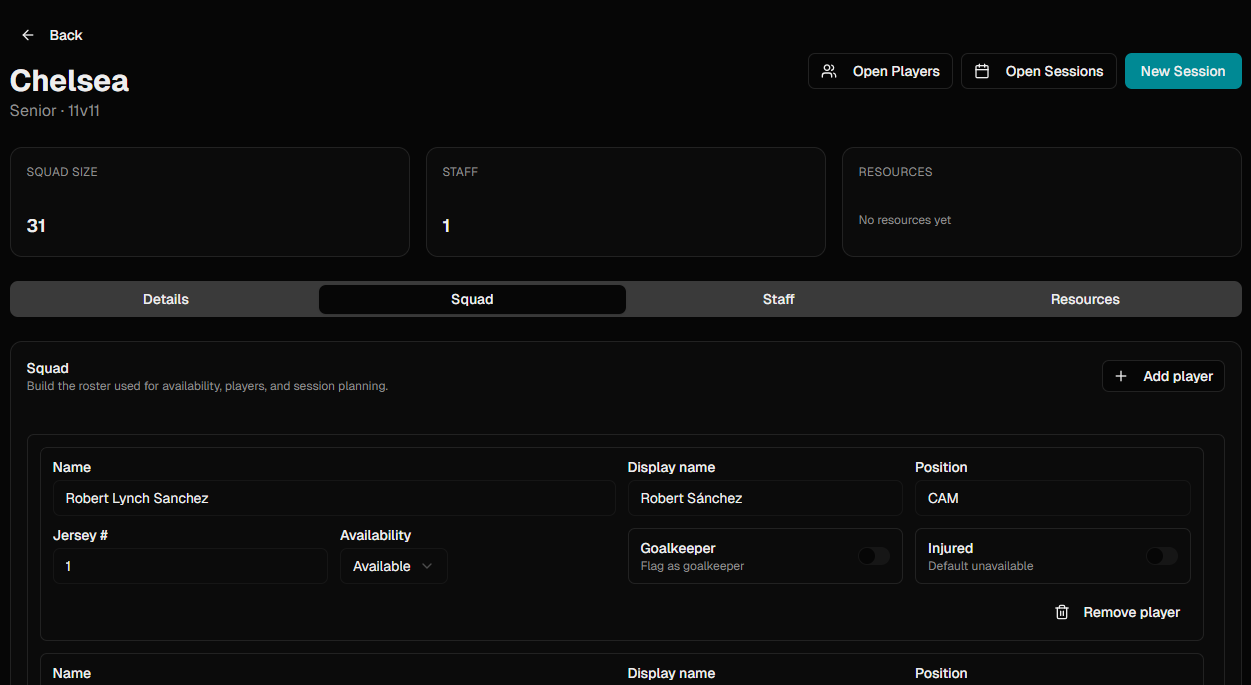
Task: Click the Back link text
Action: [66, 35]
